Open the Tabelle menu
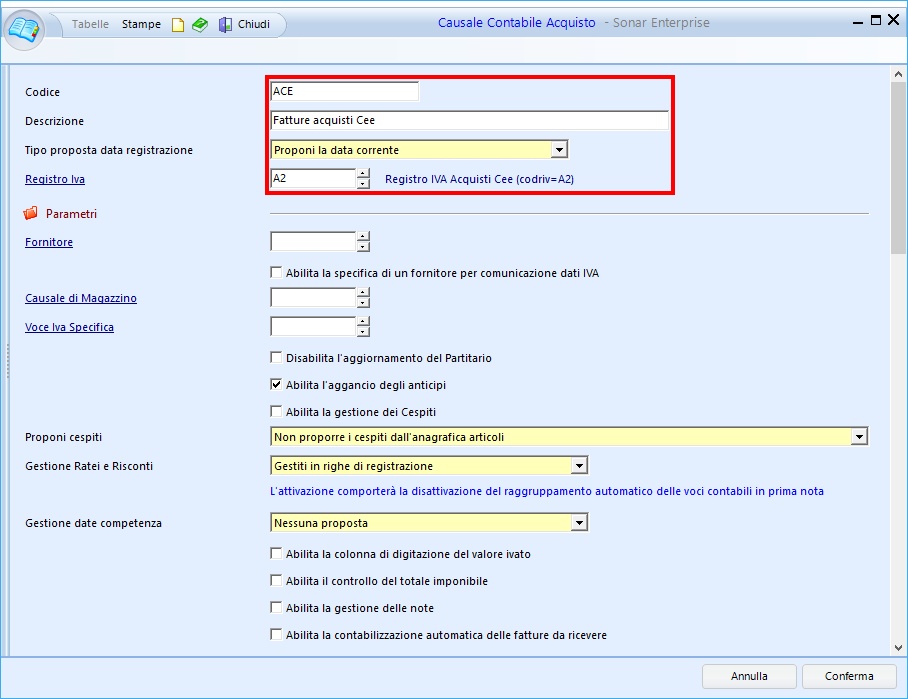Viewport: 908px width, 699px height. [x=91, y=24]
